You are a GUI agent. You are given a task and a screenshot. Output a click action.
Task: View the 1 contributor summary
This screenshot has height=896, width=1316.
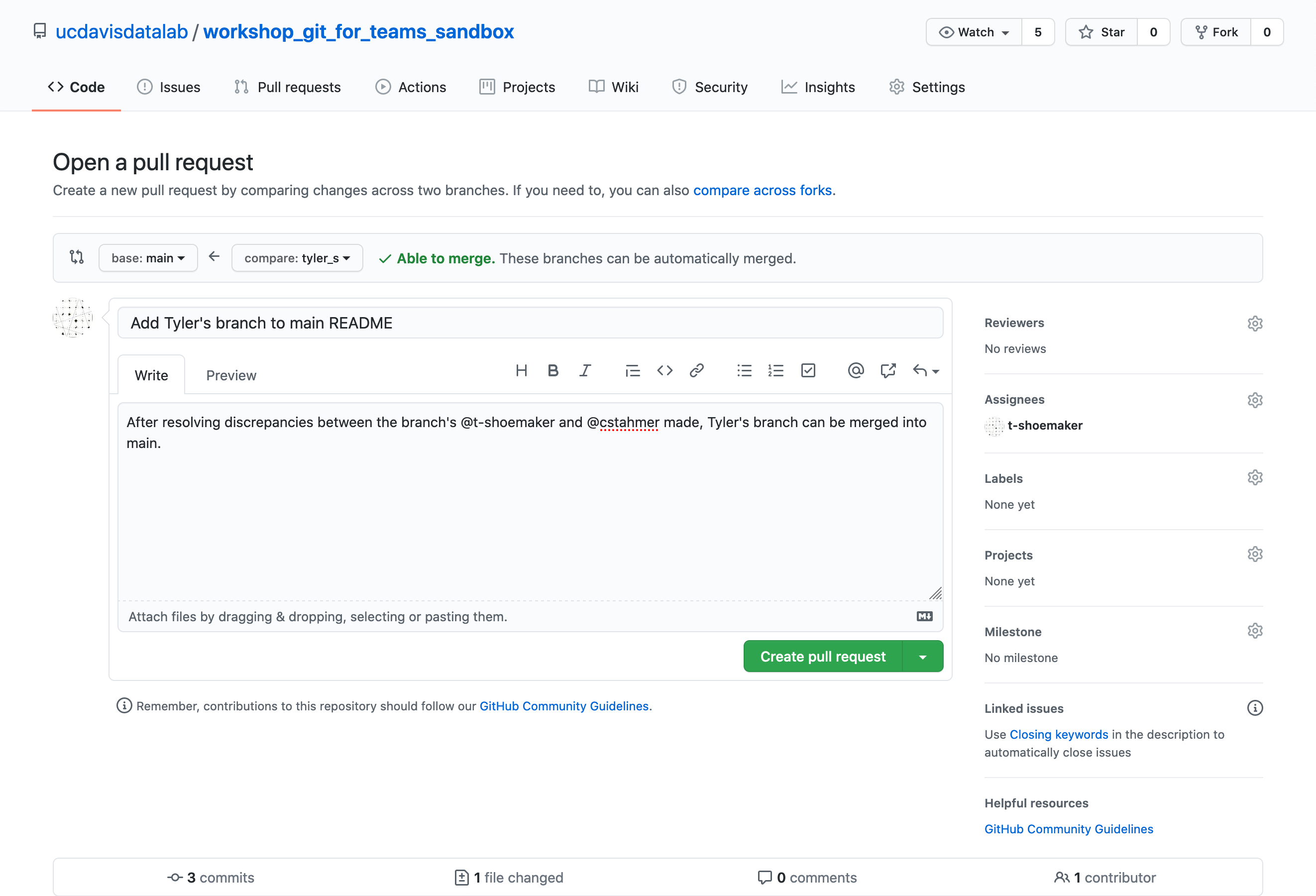click(1105, 877)
